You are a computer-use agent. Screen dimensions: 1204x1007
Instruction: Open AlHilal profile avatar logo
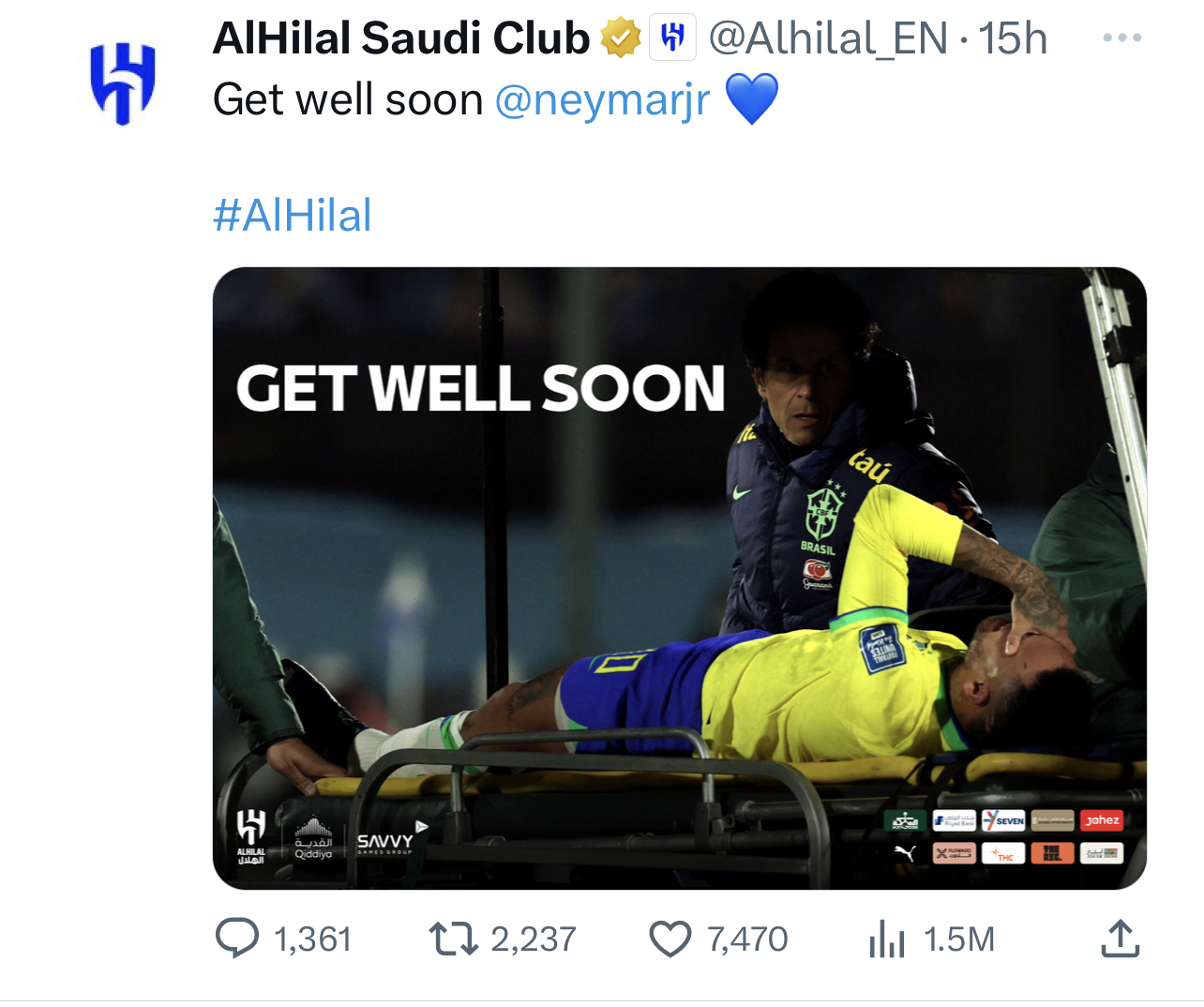123,83
